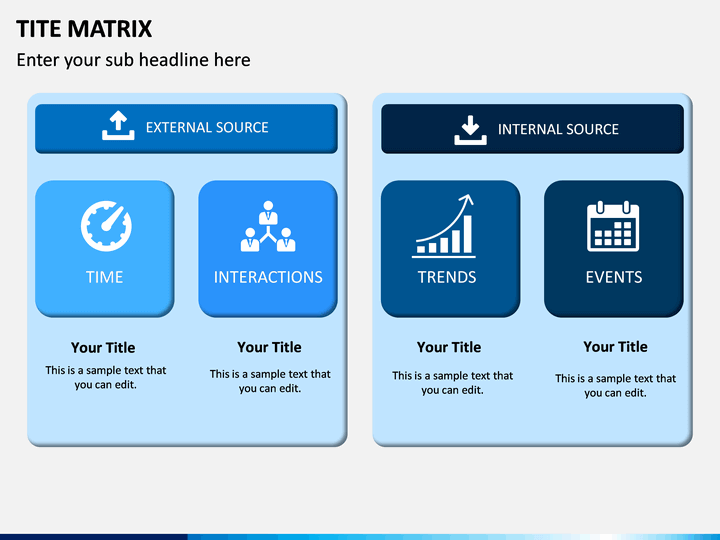Select the speedometer gauge icon above TIME
The width and height of the screenshot is (720, 540).
tap(107, 225)
